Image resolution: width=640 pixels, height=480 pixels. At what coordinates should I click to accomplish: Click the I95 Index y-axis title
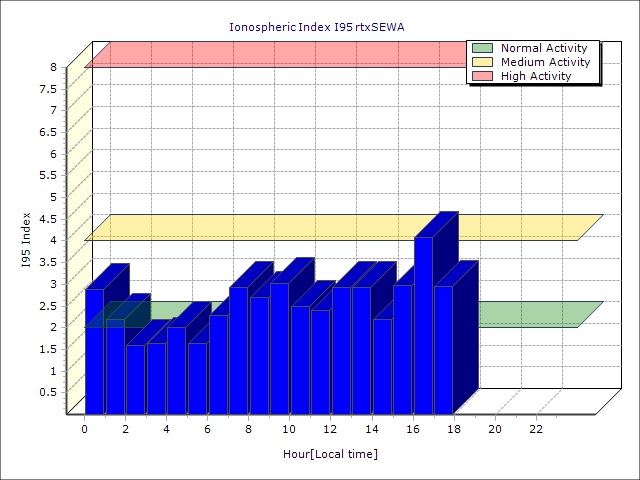(27, 240)
